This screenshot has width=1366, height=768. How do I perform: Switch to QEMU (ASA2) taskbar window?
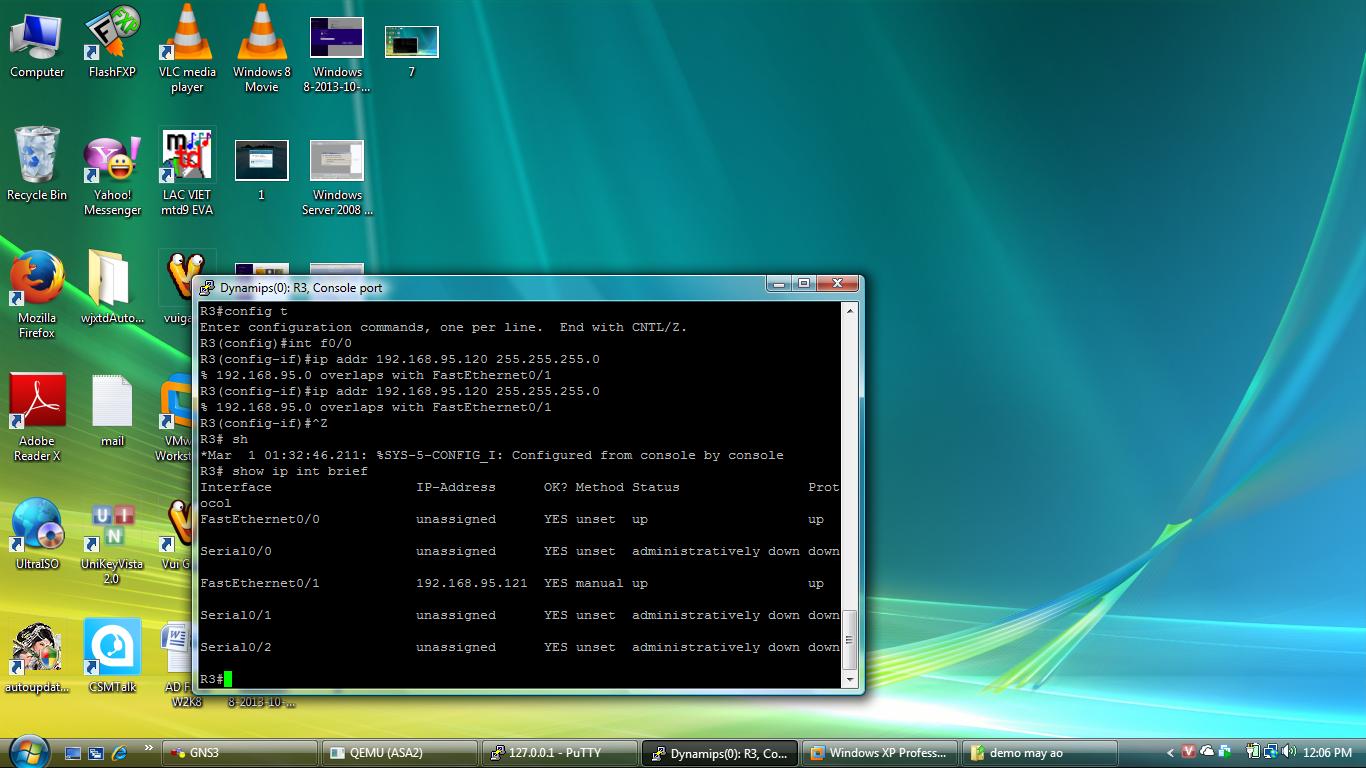pos(399,753)
